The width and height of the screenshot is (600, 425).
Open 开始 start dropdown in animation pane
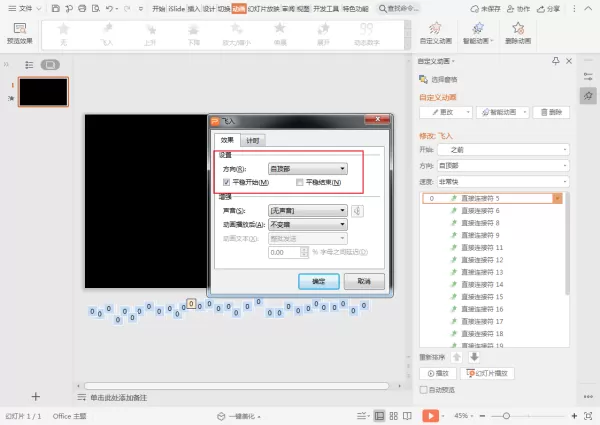(503, 150)
